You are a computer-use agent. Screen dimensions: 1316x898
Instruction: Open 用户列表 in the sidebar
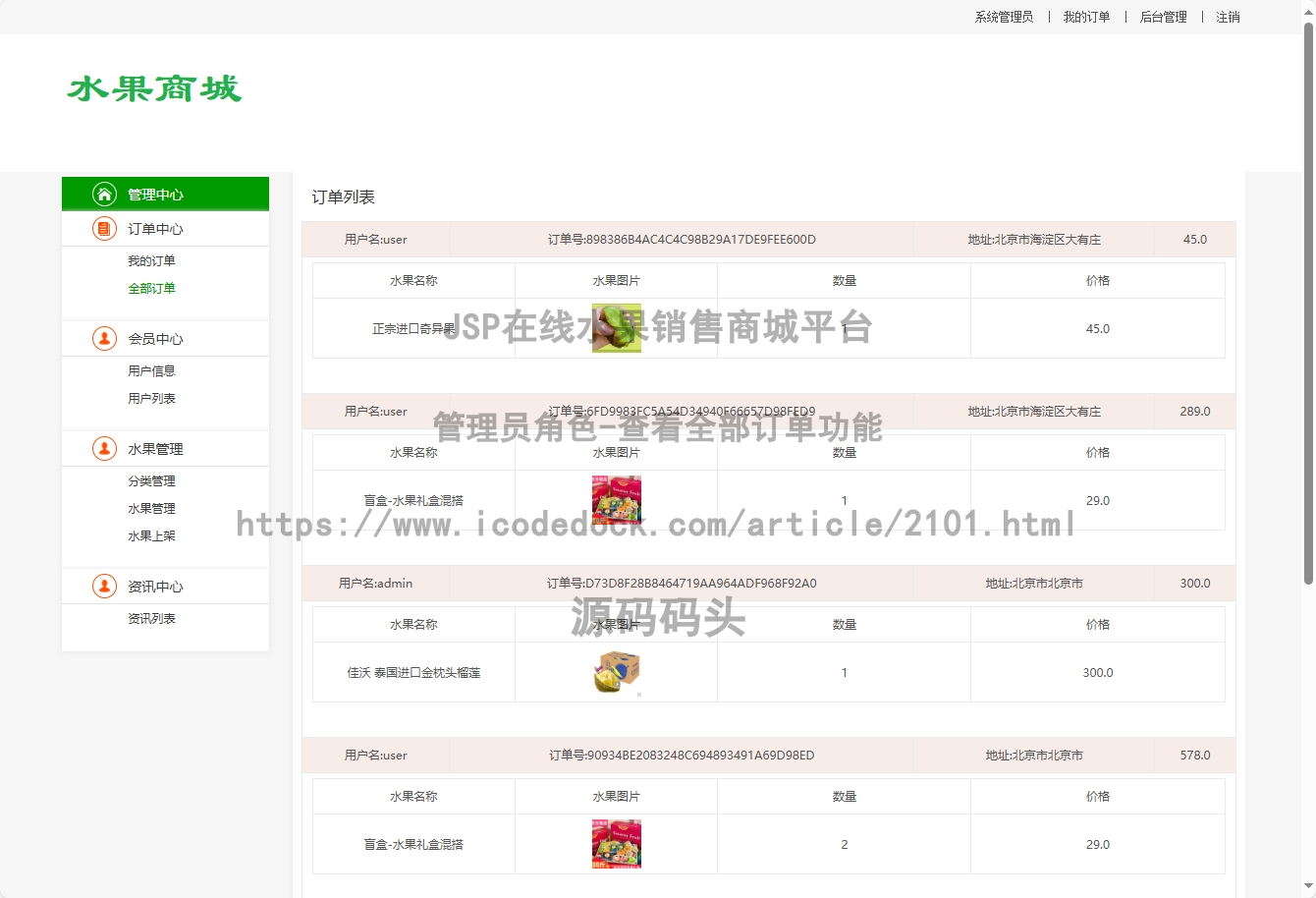[151, 398]
